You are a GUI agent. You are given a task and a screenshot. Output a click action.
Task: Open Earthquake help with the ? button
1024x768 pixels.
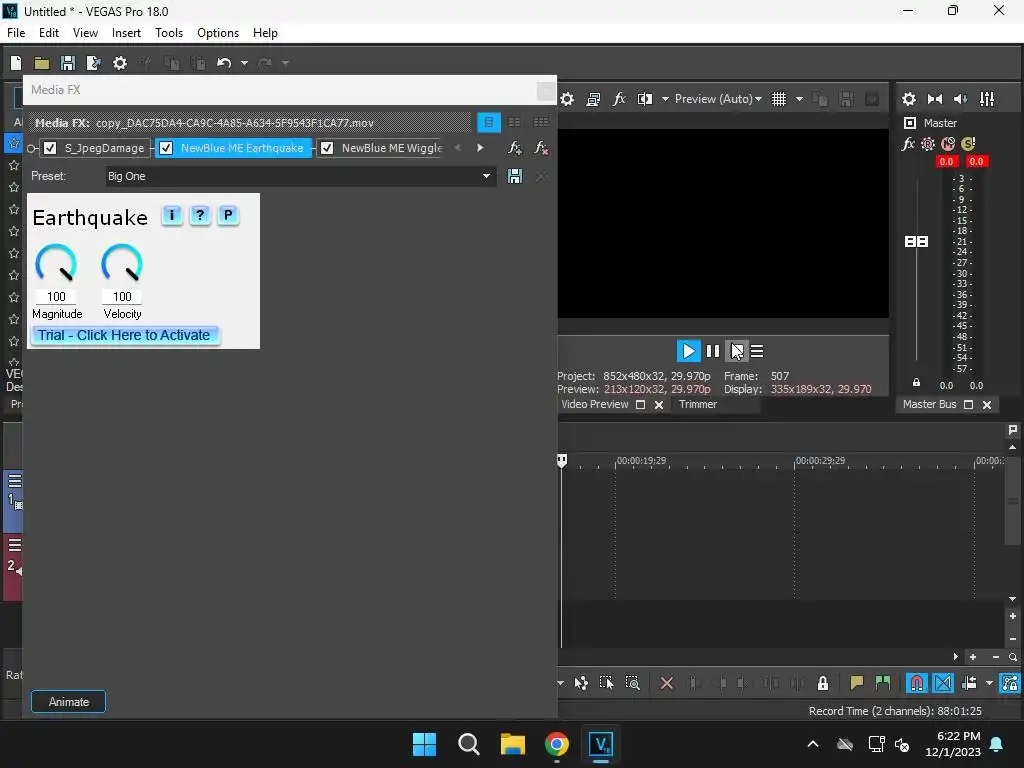point(200,215)
